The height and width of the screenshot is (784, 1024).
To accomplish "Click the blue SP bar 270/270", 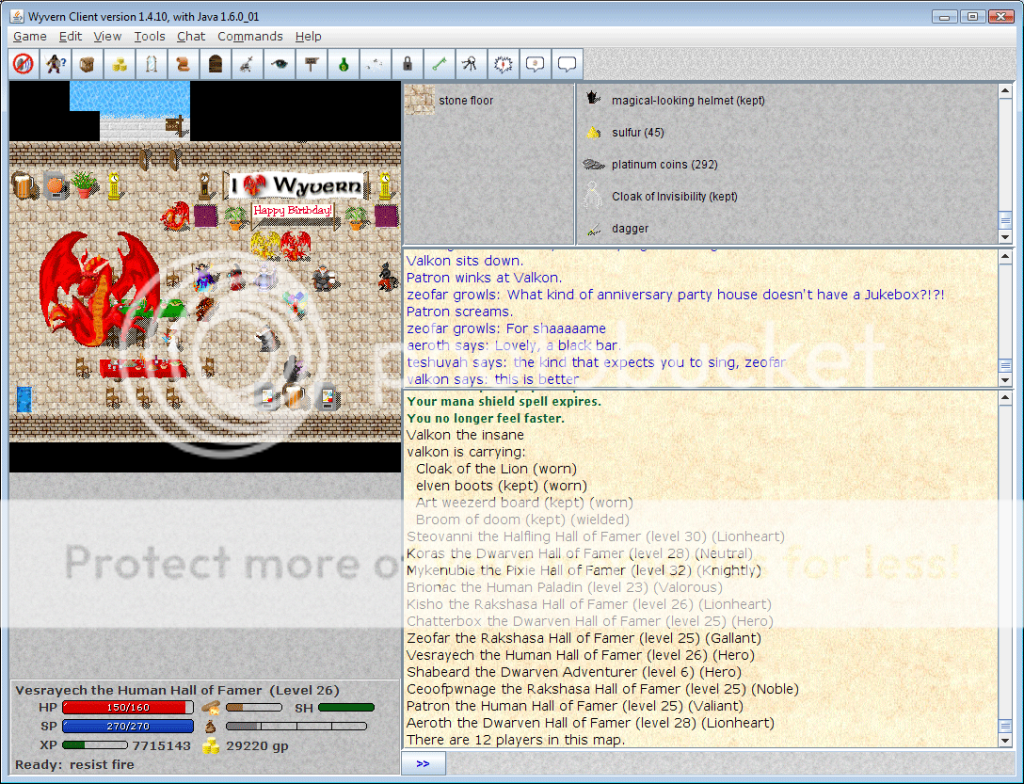I will pyautogui.click(x=128, y=726).
